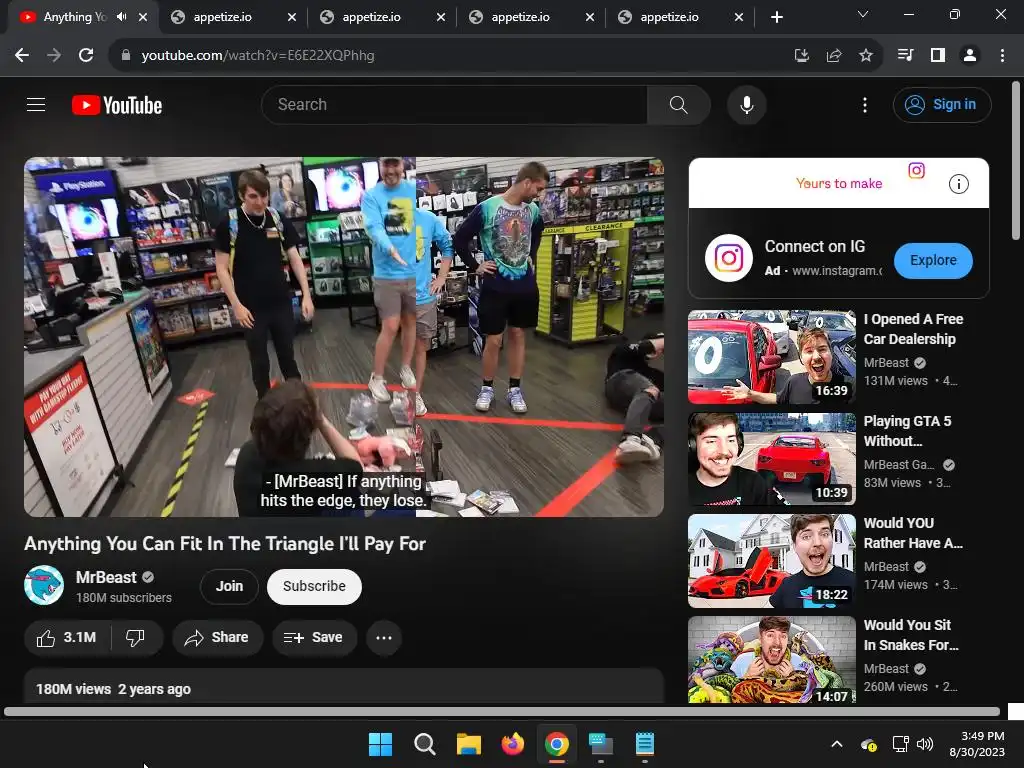Click the horizontal page scrollbar
The image size is (1024, 768).
502,711
